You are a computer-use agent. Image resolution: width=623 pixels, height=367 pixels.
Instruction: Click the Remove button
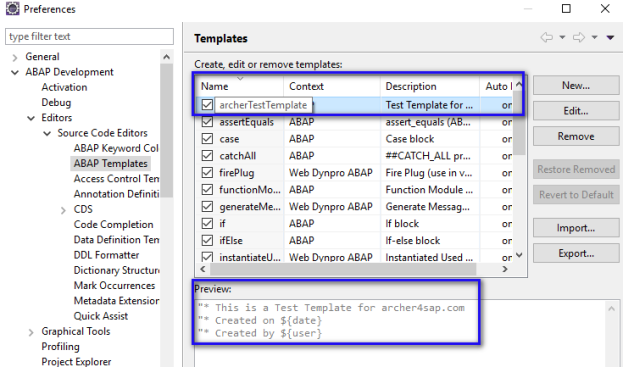tap(576, 136)
